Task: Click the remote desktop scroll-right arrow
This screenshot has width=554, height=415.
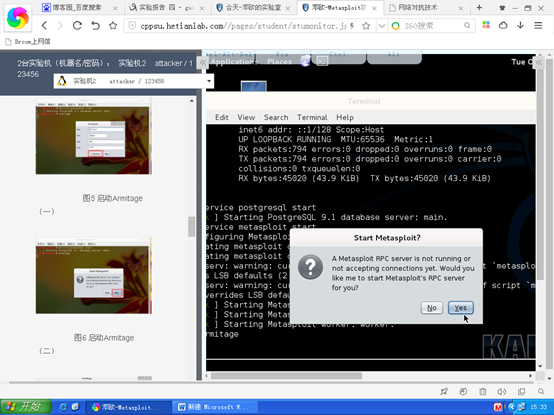Action: (x=530, y=376)
